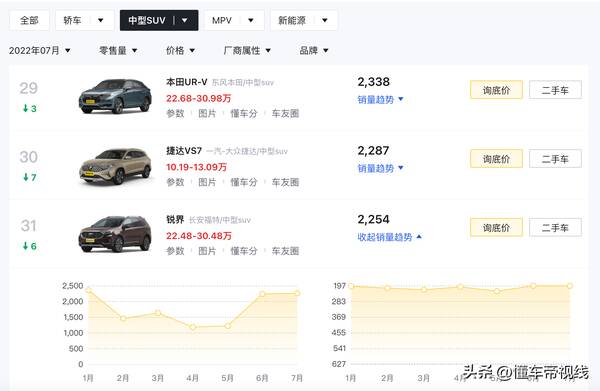Image resolution: width=600 pixels, height=391 pixels.
Task: Click the rank drop indicator 3
Action: pos(29,109)
